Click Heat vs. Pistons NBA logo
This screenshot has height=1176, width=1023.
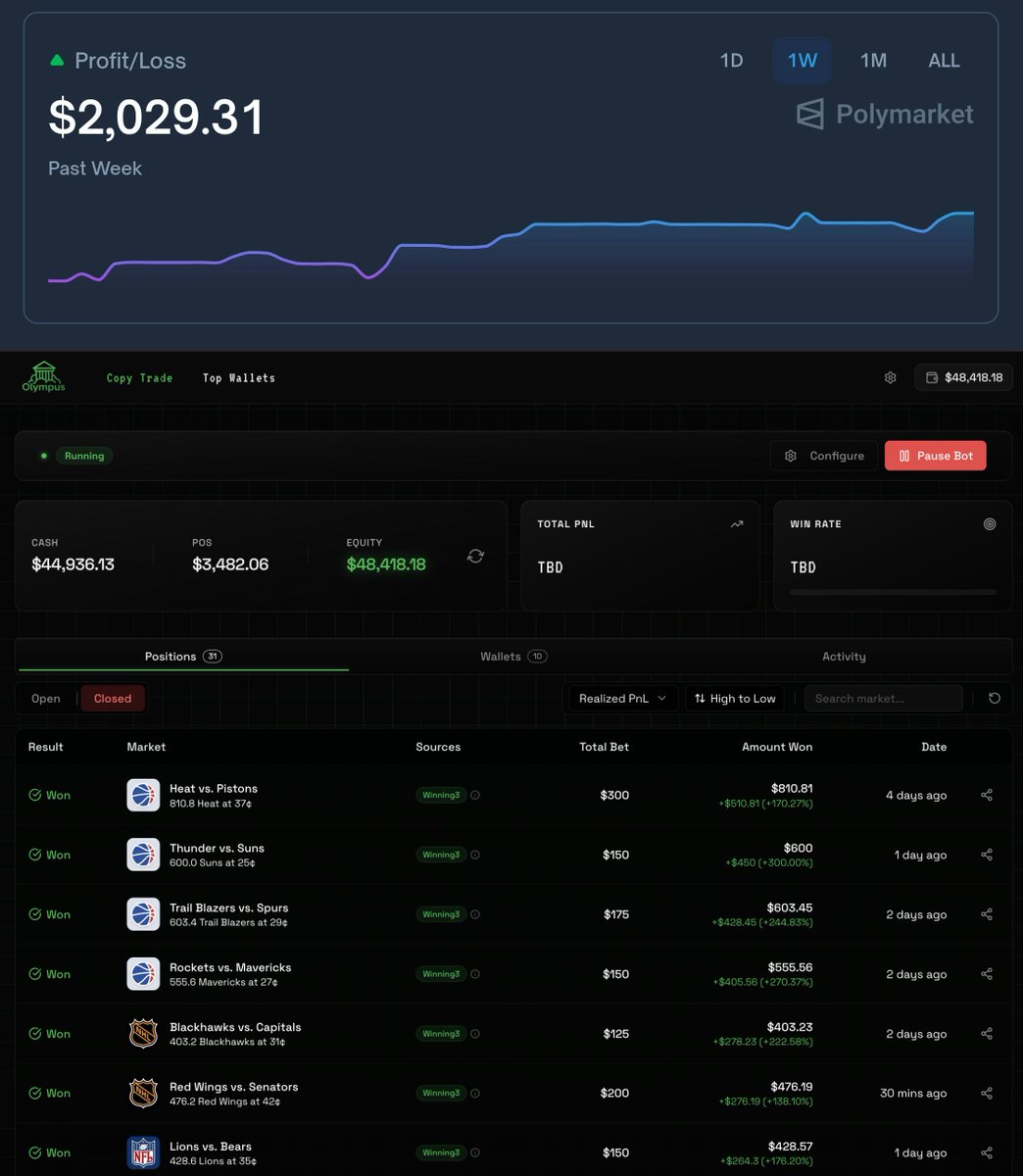143,795
